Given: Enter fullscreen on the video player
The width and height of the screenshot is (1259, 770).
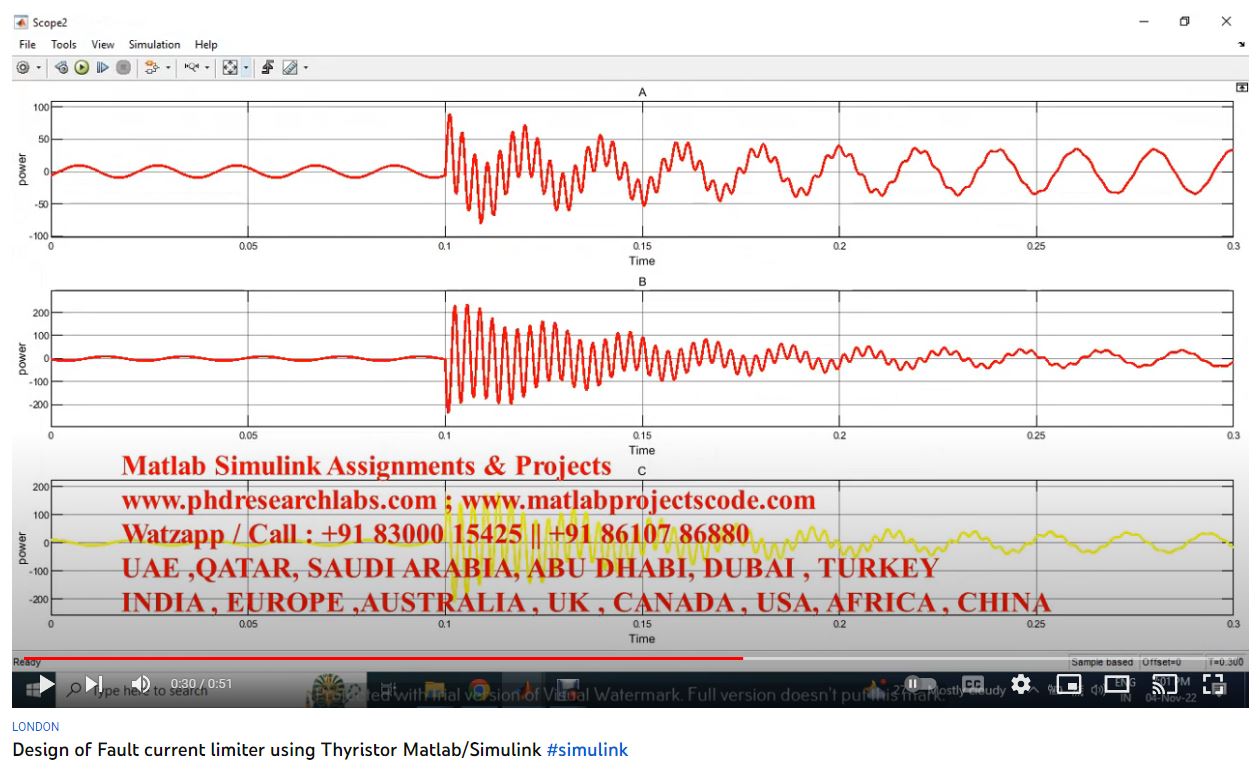Looking at the screenshot, I should pyautogui.click(x=1214, y=684).
